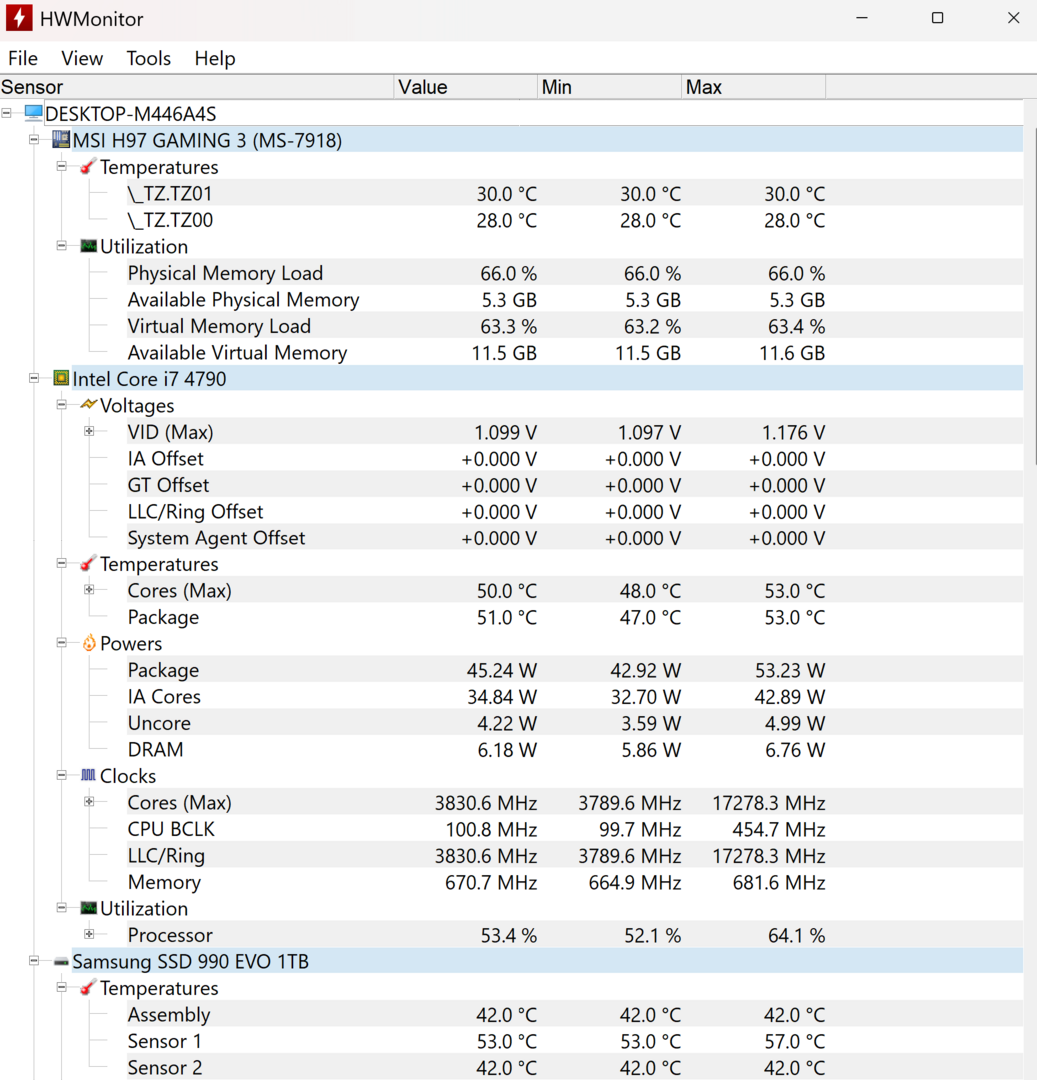Click the Min column header
Image resolution: width=1037 pixels, height=1080 pixels.
[x=609, y=87]
